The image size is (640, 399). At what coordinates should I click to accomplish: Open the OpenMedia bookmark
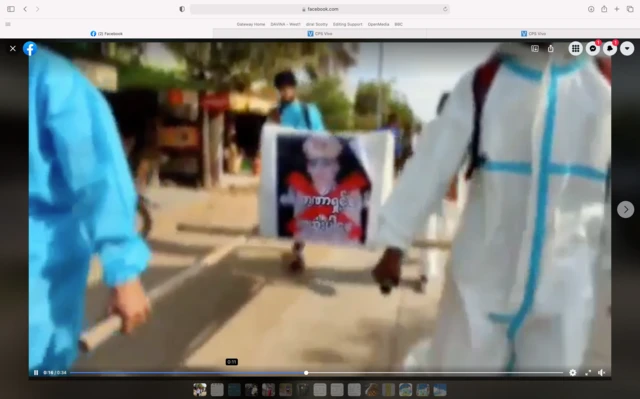pos(378,24)
